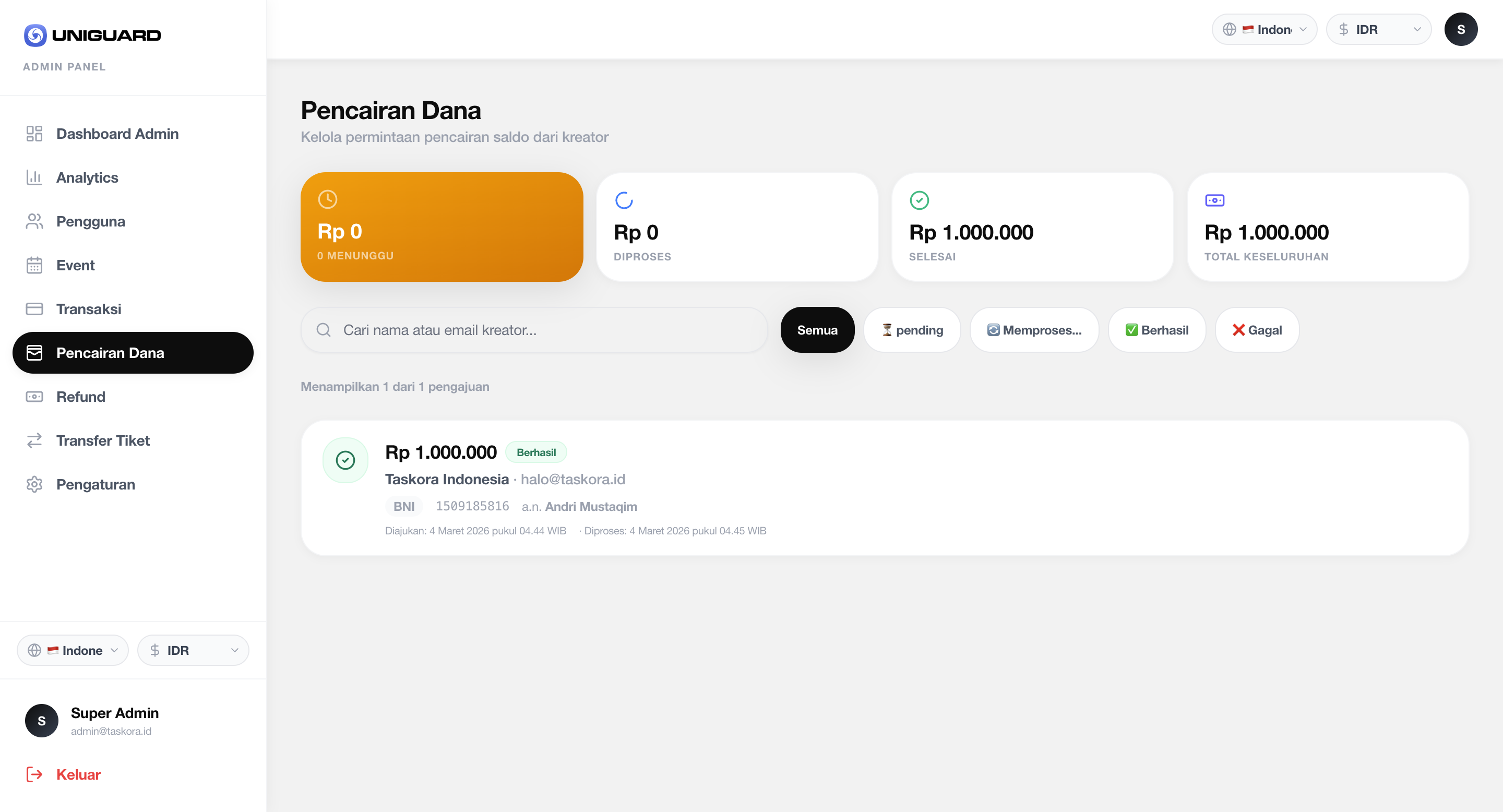Open the language selector in the header

1264,29
